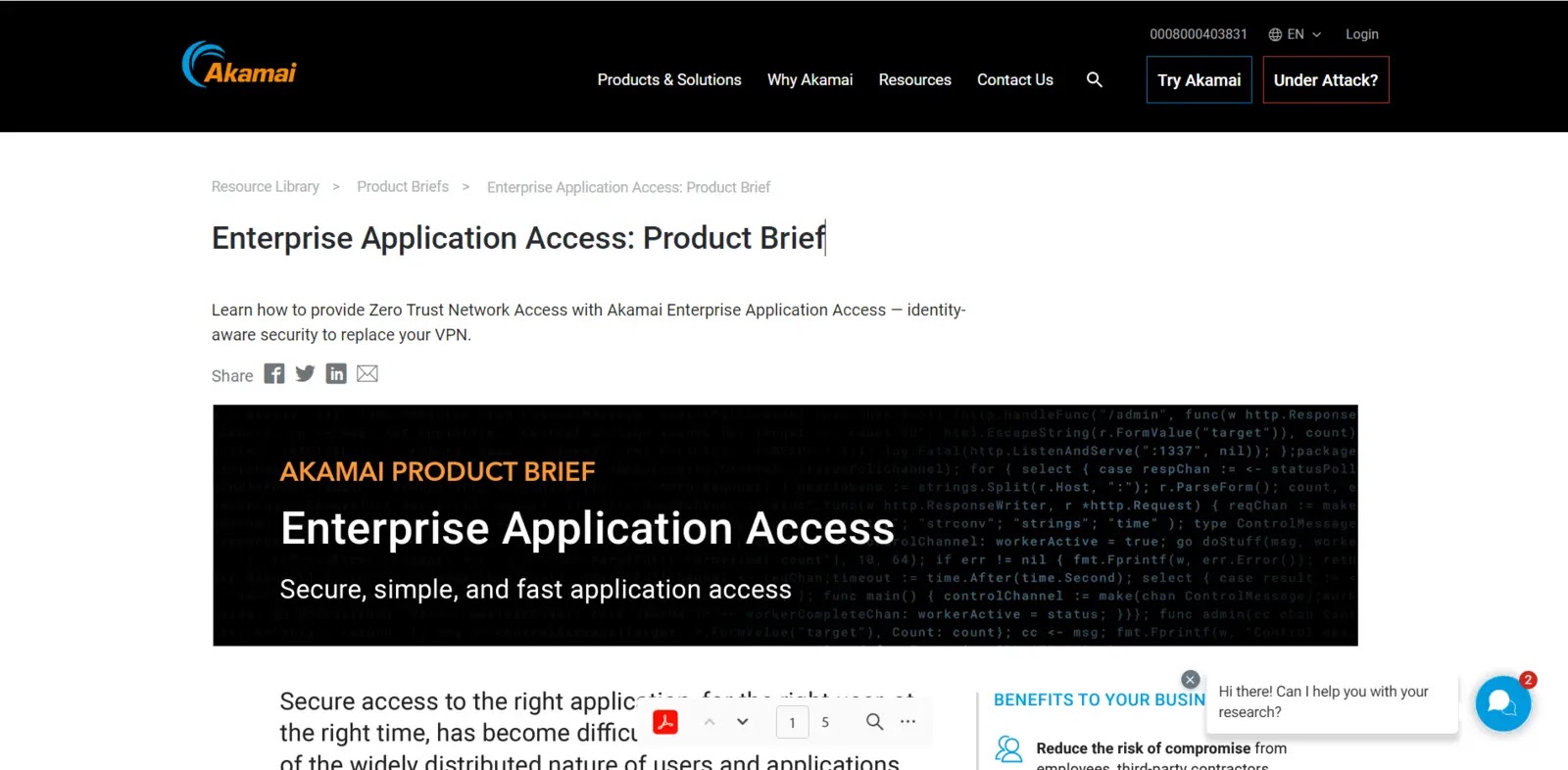Click 'Reduce the risk of compromise' text
Screen dimensions: 1568x770
(x=1144, y=747)
